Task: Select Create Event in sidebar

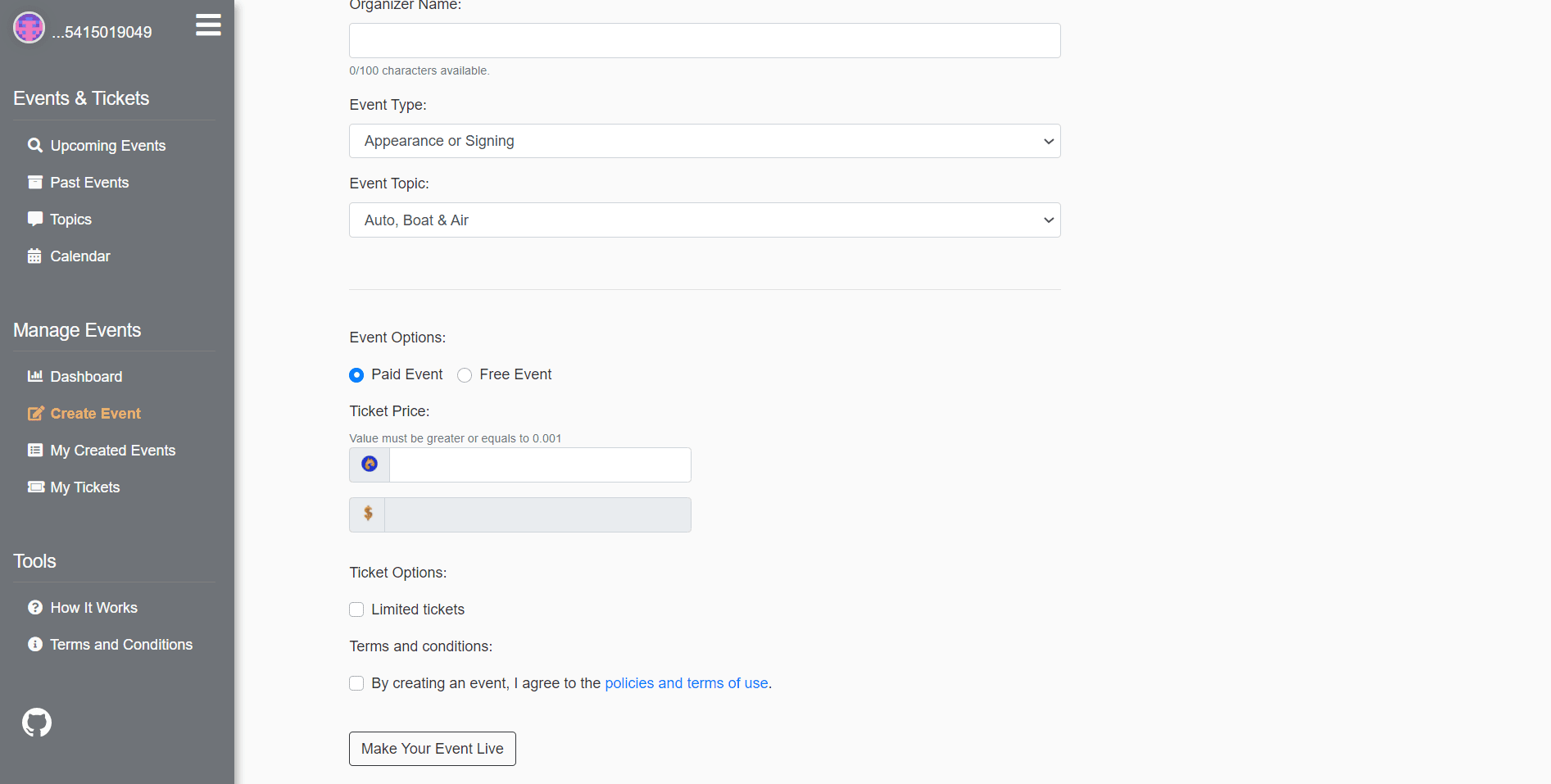Action: (96, 413)
